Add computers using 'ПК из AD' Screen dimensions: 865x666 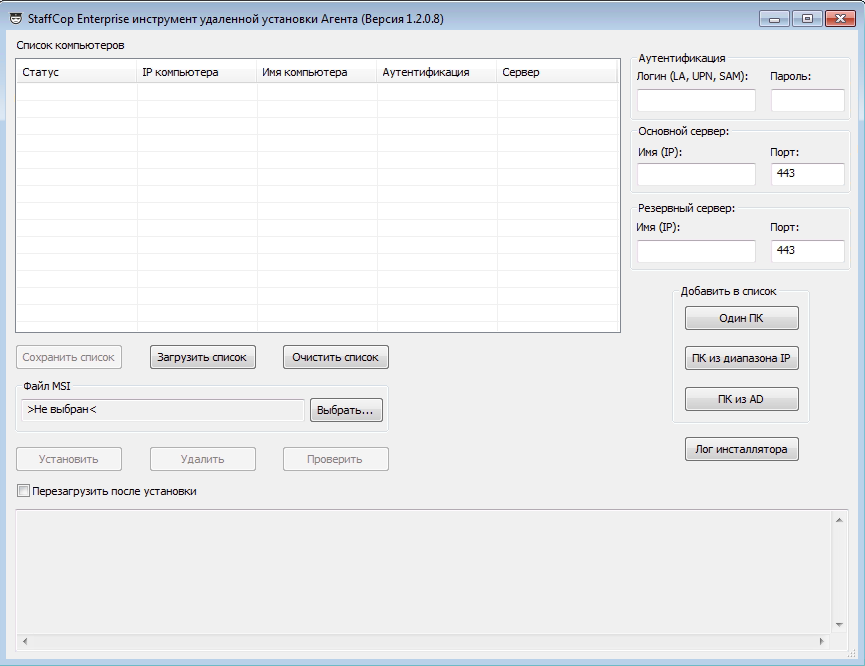click(x=741, y=399)
